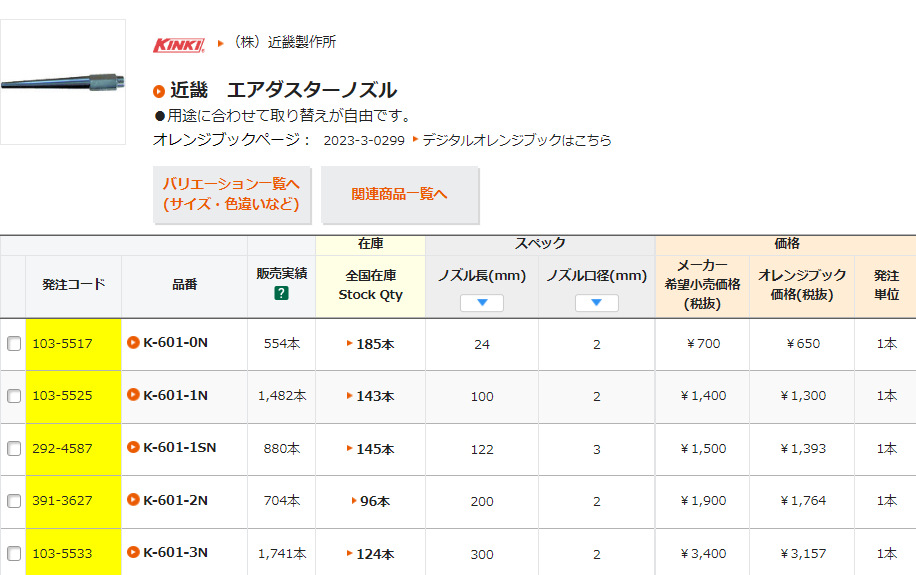
Task: Open the green help icon under 販売実績
Action: point(281,293)
